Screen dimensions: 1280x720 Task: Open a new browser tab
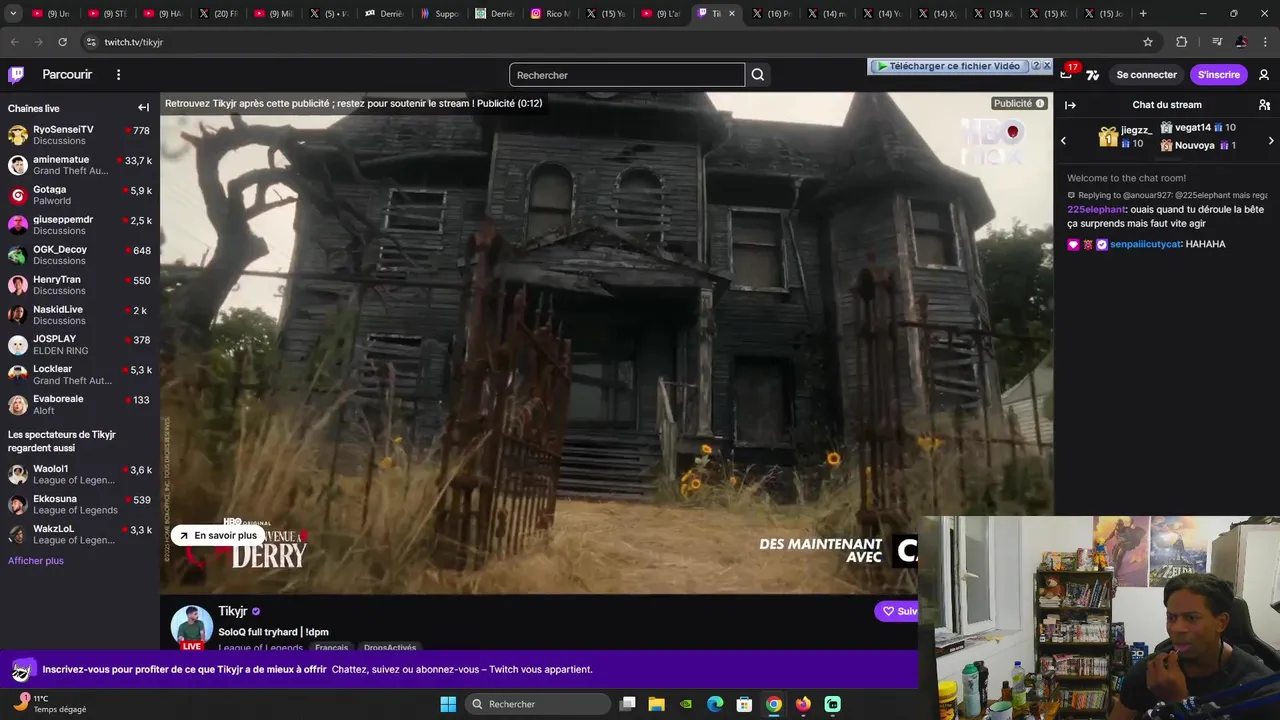coord(1143,13)
